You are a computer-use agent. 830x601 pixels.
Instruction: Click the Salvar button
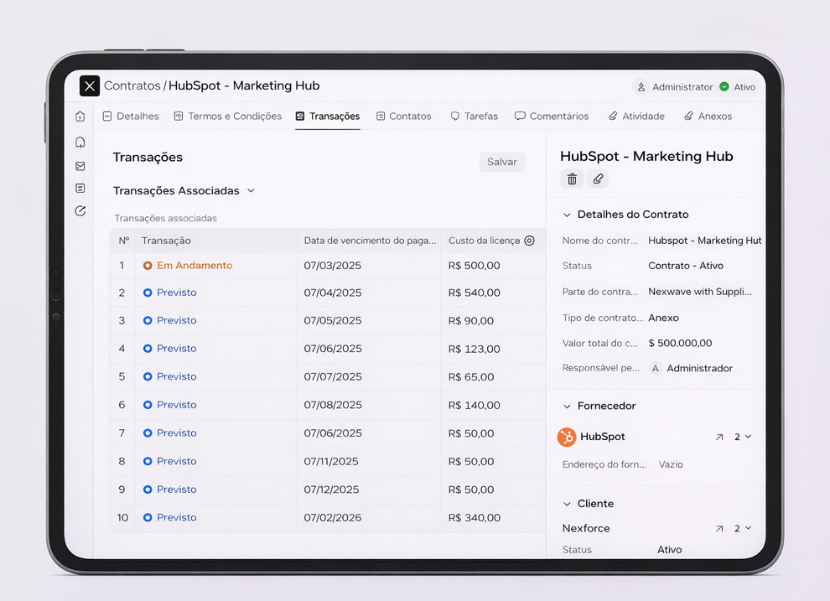(502, 162)
